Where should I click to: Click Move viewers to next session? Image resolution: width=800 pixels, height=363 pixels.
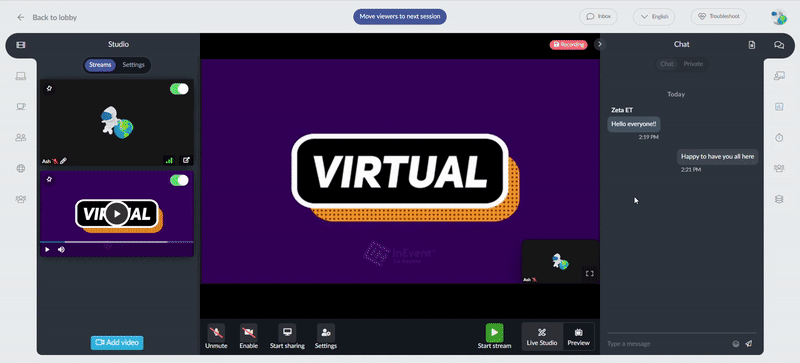(x=400, y=16)
